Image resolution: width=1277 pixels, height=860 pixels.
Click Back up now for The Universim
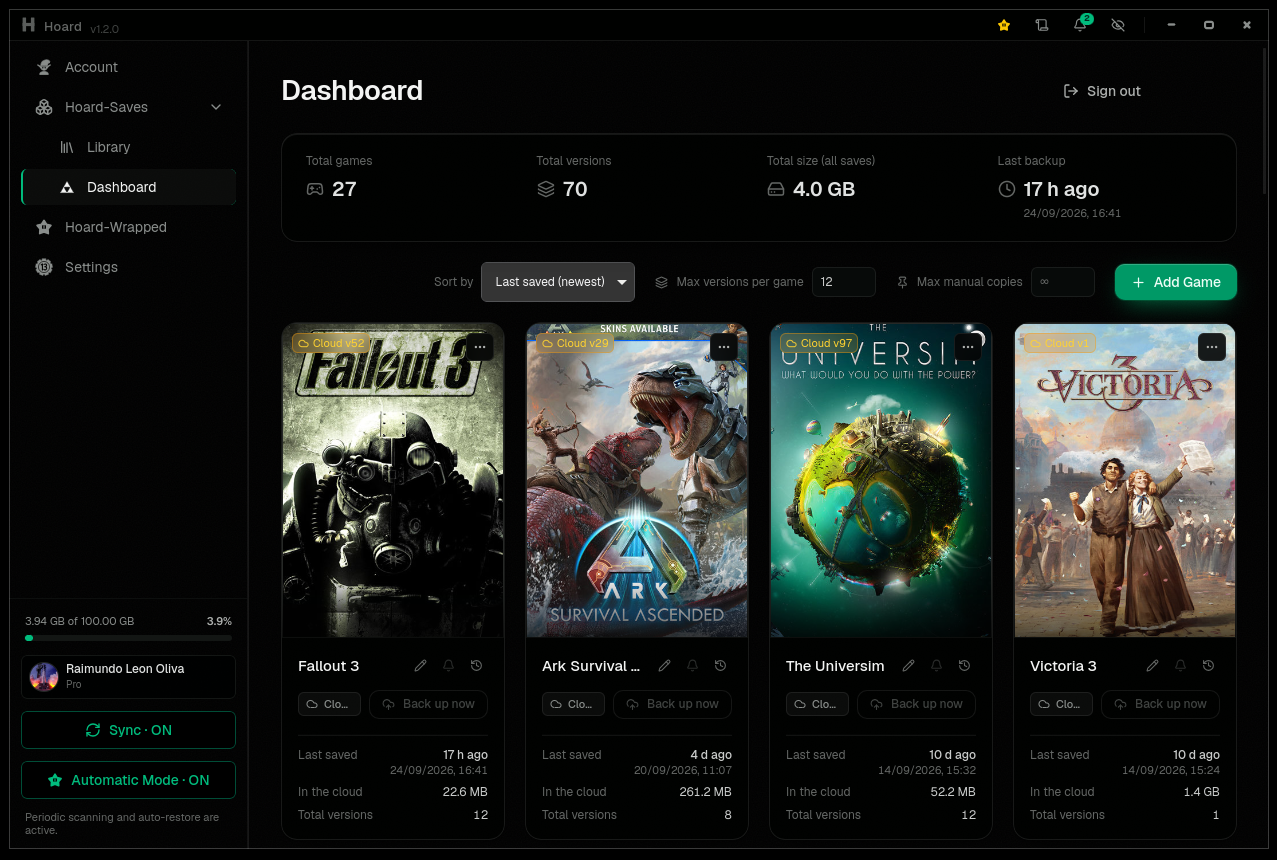click(x=917, y=704)
